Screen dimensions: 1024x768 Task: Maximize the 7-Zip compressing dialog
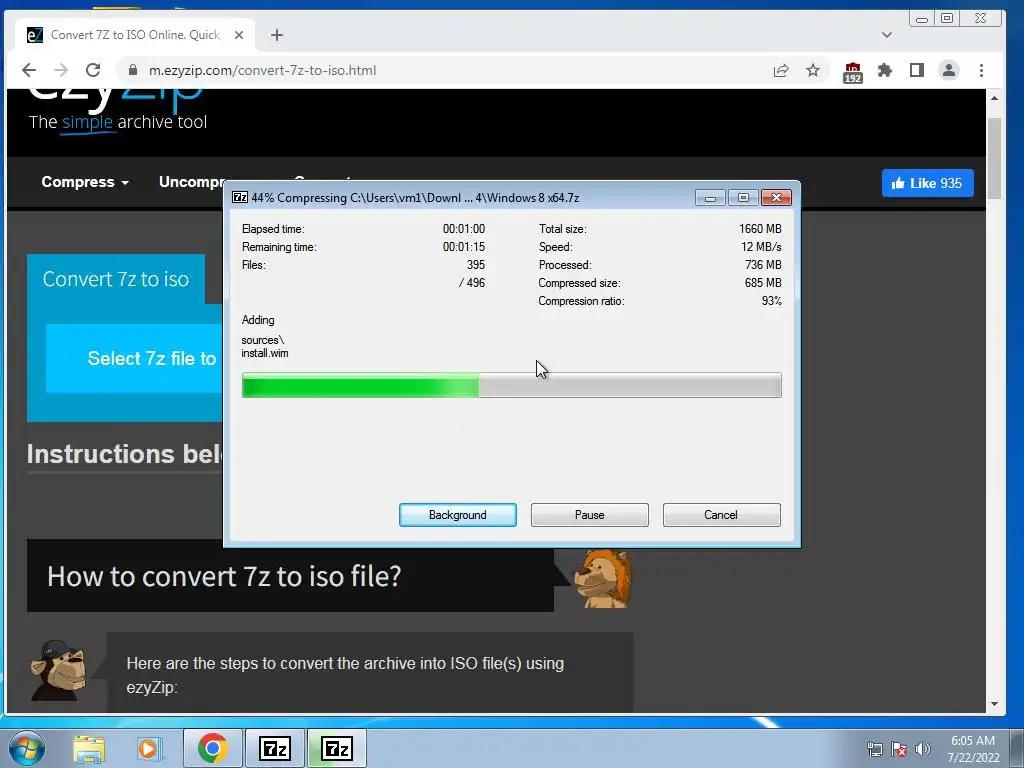[743, 197]
